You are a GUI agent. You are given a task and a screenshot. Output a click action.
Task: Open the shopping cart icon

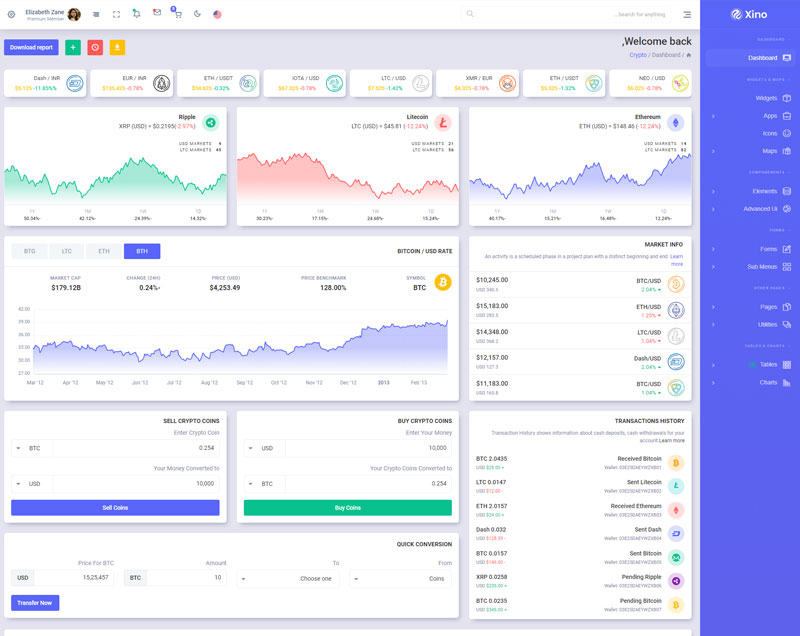click(177, 14)
